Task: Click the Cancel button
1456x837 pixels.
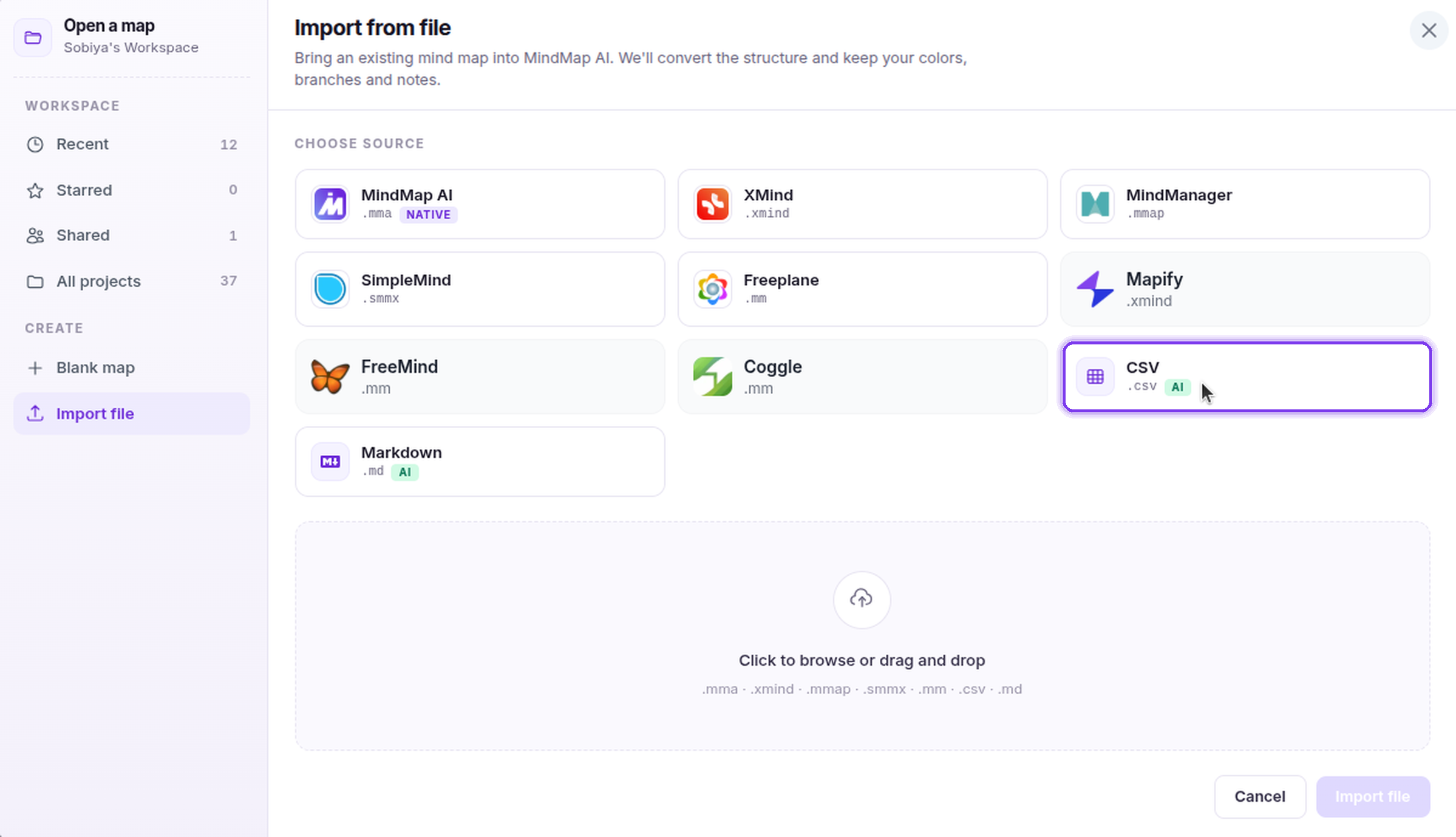Action: click(1260, 796)
